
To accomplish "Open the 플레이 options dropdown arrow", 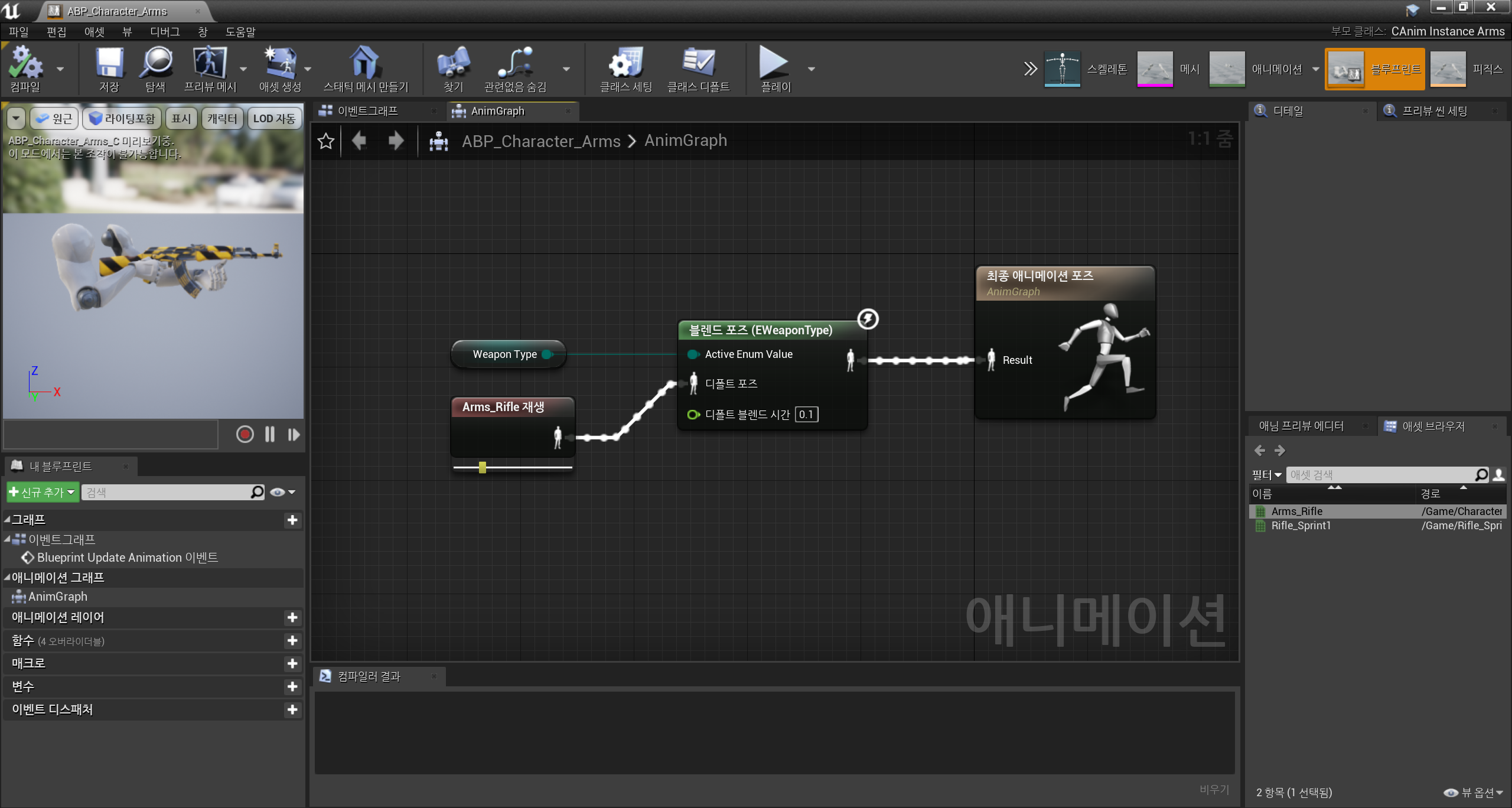I will (x=812, y=69).
